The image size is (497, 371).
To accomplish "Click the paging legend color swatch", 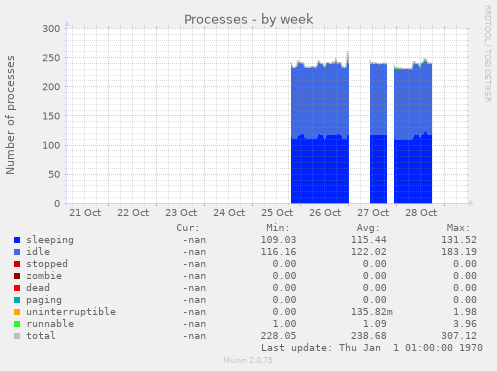I will coord(17,300).
